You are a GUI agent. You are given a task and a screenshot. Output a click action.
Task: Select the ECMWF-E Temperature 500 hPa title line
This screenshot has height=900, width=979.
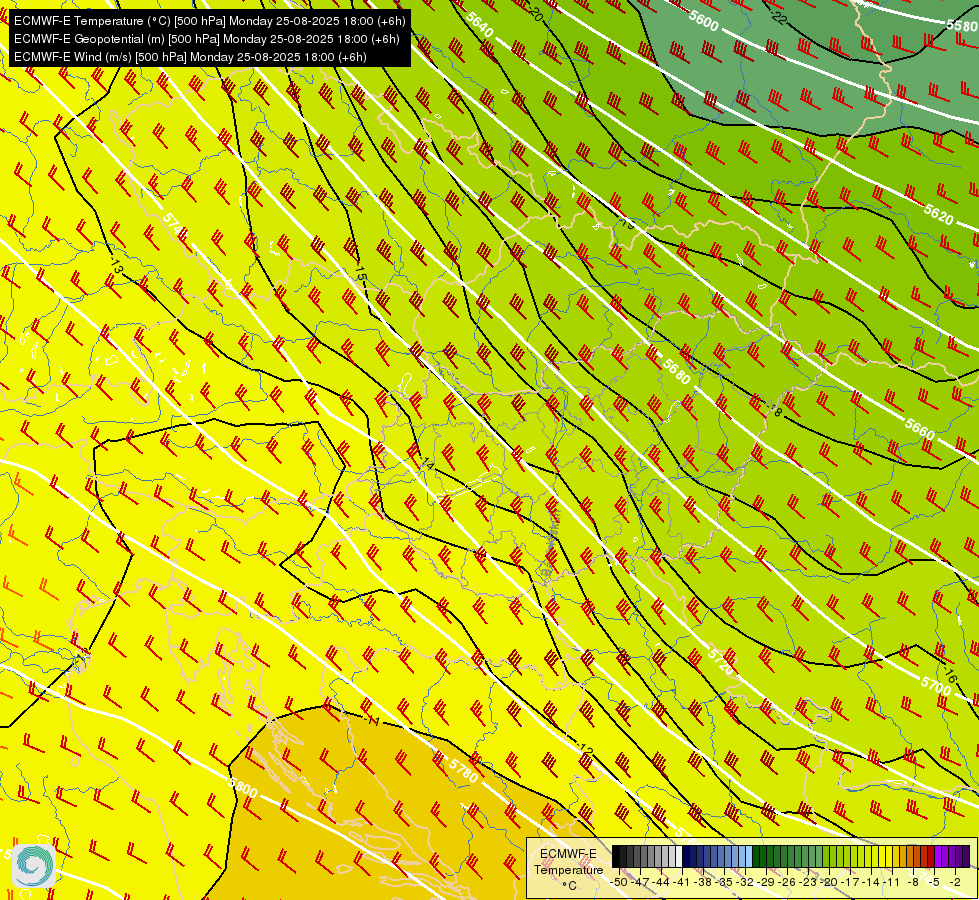click(210, 21)
